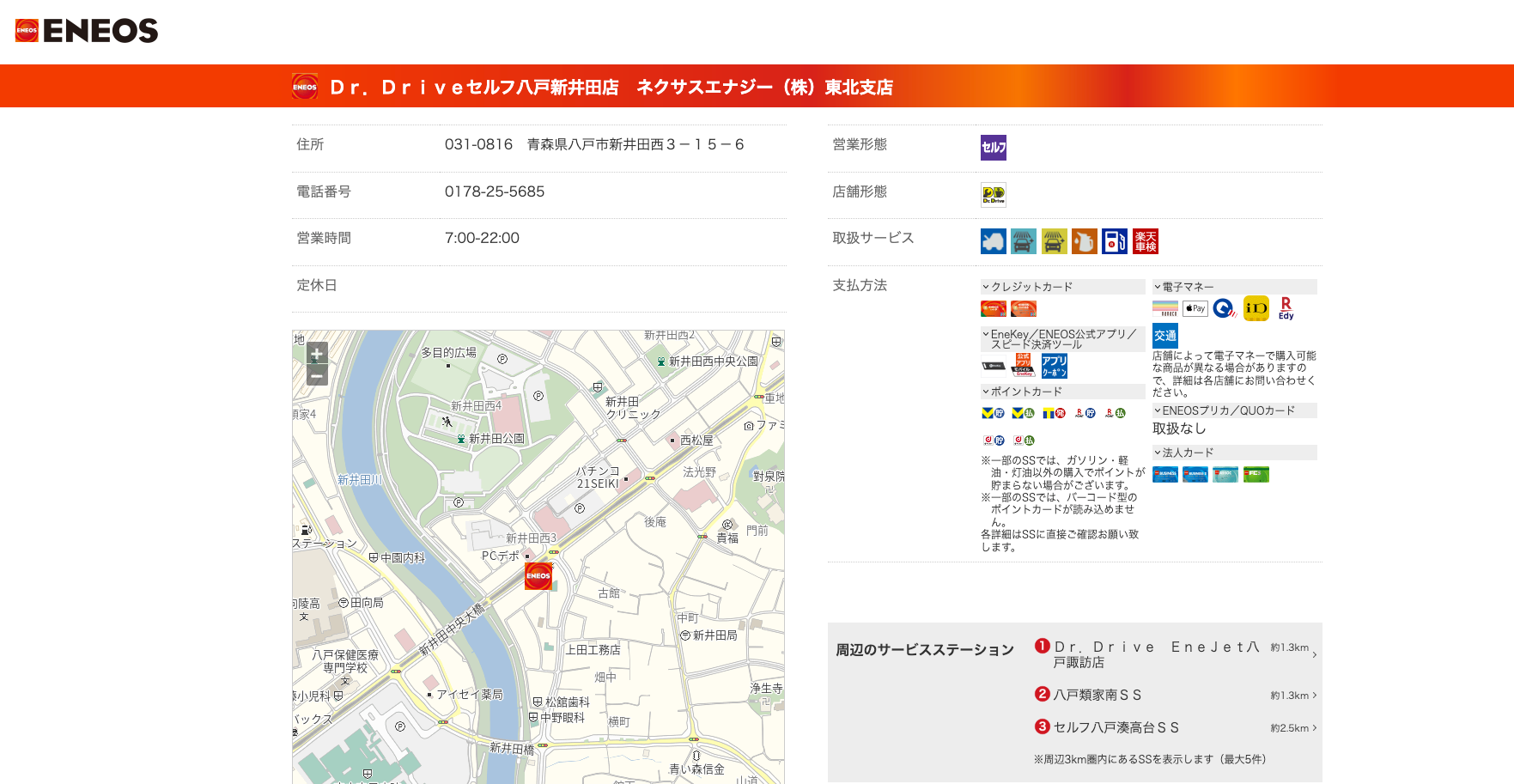
Task: Select the purple セルフ self-service icon
Action: 994,148
